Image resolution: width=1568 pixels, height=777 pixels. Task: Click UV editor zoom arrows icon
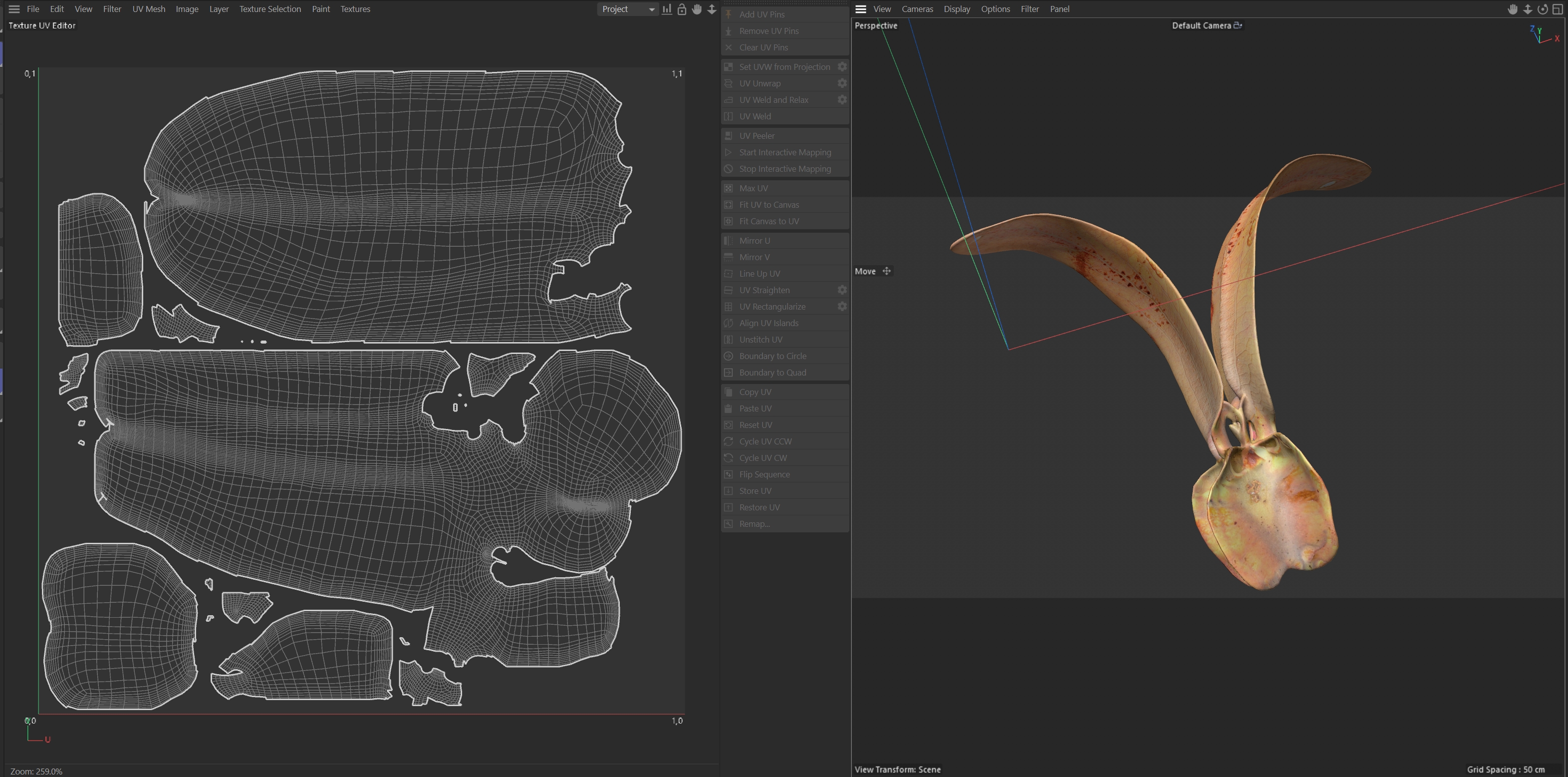point(712,9)
